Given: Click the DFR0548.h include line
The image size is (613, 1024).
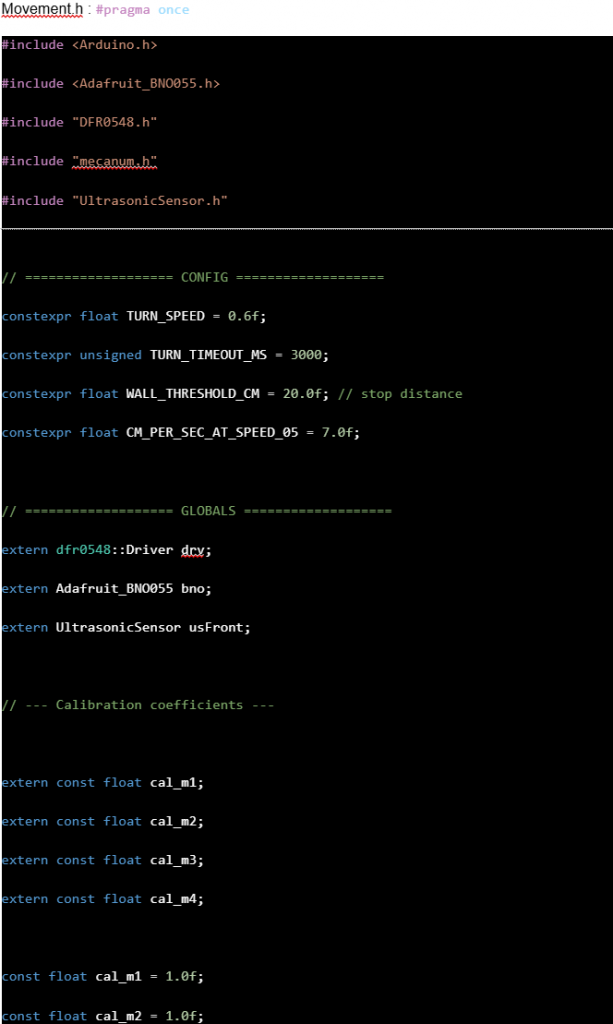Looking at the screenshot, I should click(x=80, y=122).
